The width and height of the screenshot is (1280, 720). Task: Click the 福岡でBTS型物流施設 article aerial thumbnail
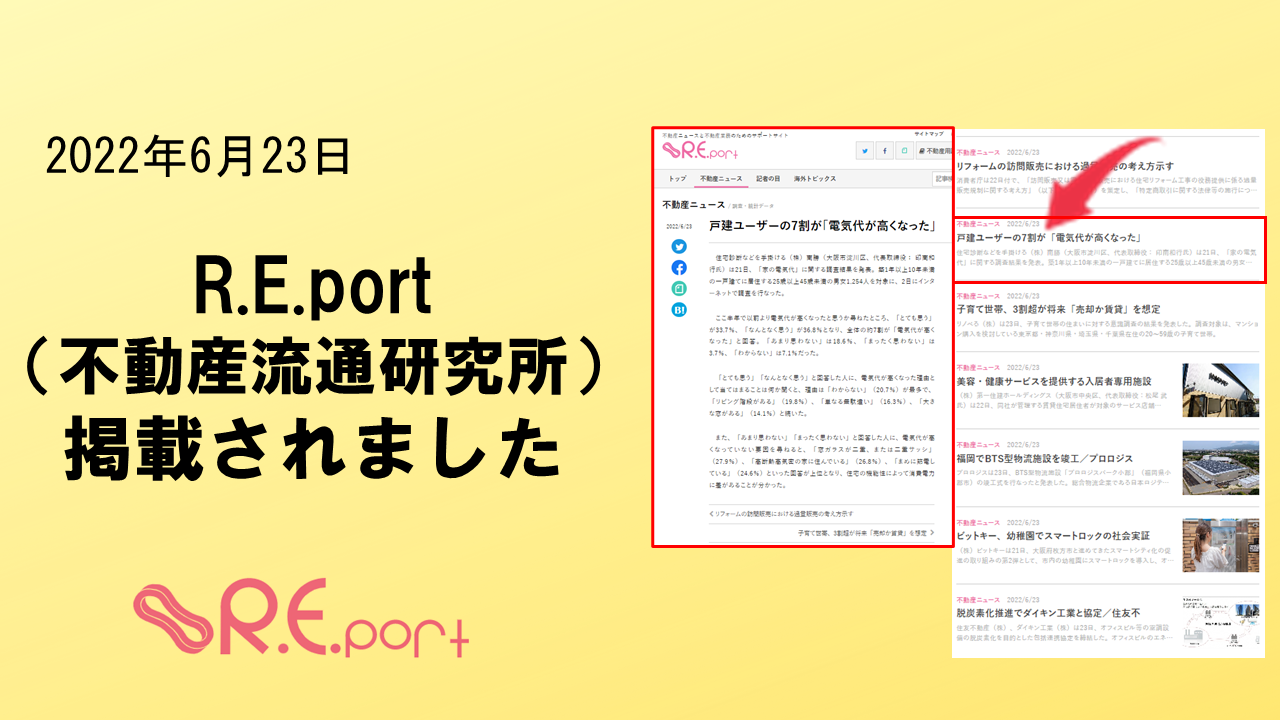[1220, 467]
